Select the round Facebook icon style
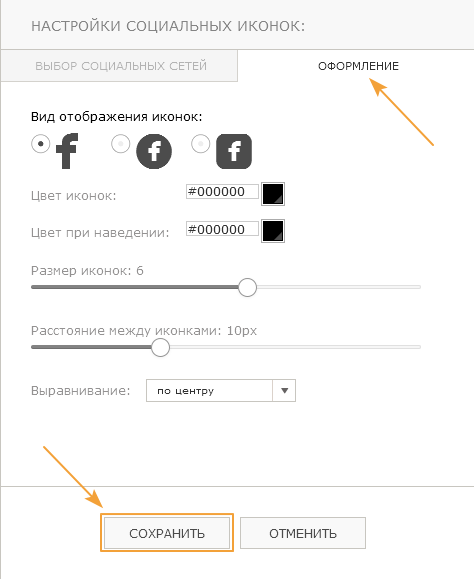 click(154, 151)
